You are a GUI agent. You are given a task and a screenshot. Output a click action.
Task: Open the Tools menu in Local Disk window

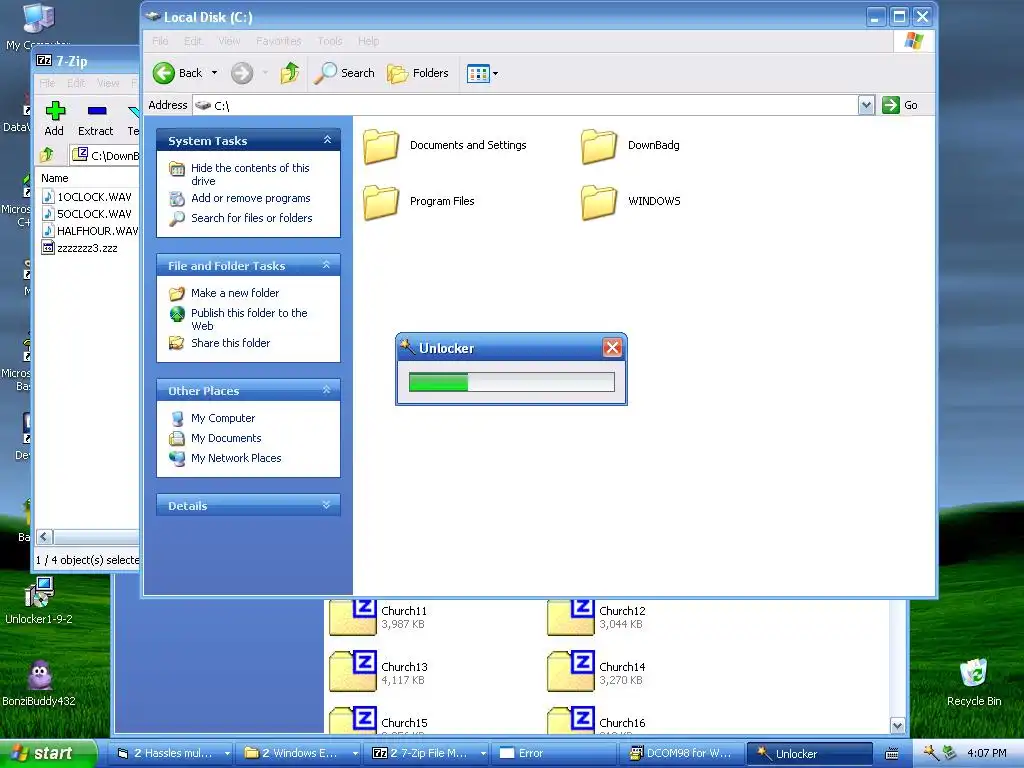(x=330, y=41)
